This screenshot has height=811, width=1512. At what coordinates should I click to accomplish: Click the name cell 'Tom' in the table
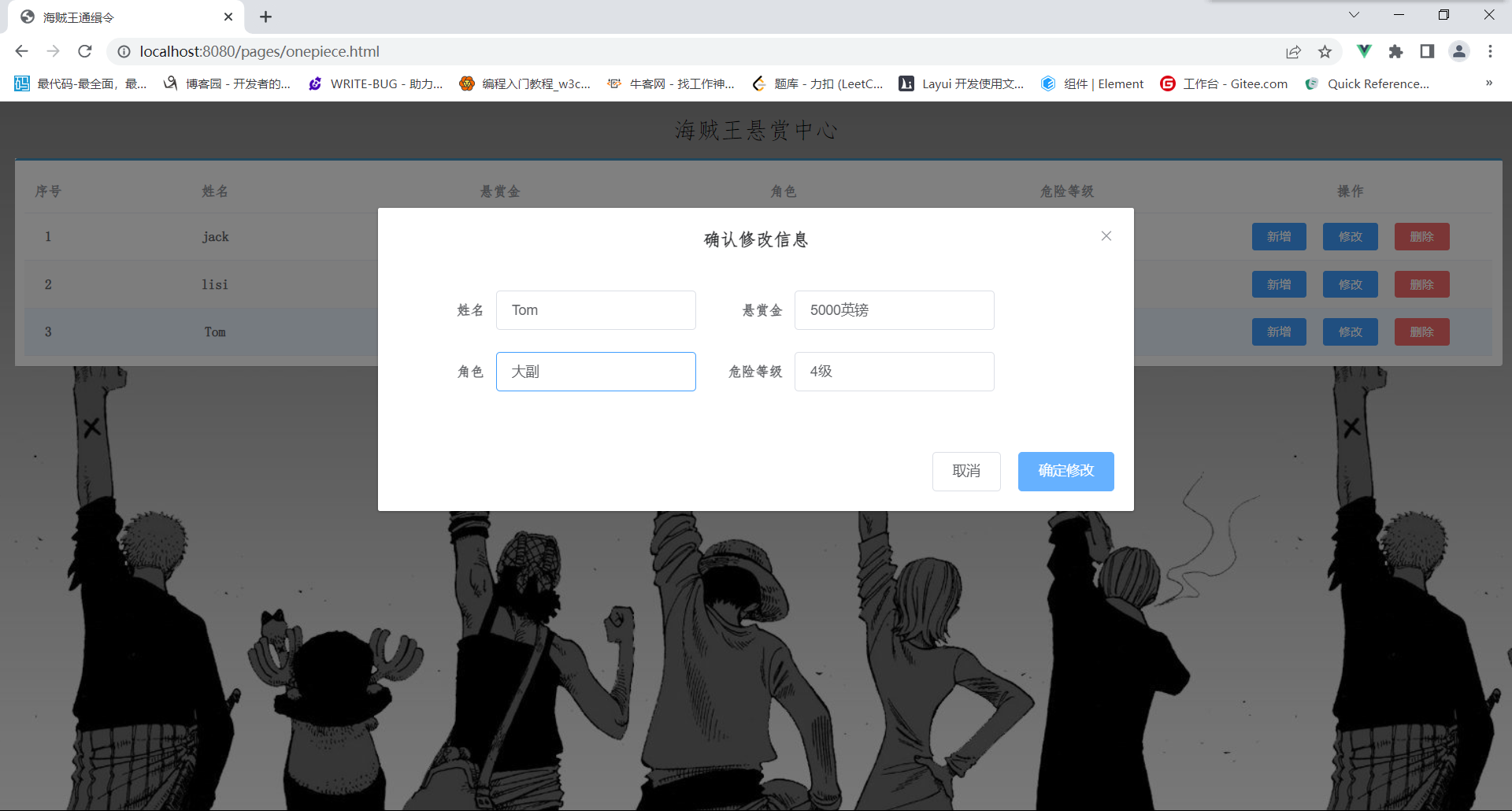[x=215, y=332]
